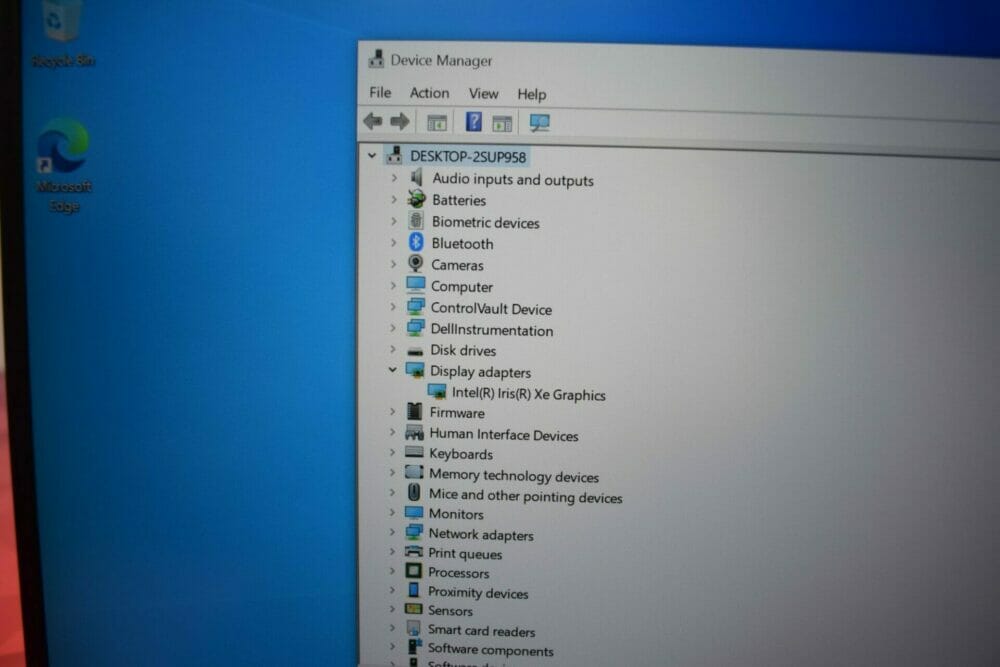
Task: Click the Firmware chip icon
Action: coord(415,411)
